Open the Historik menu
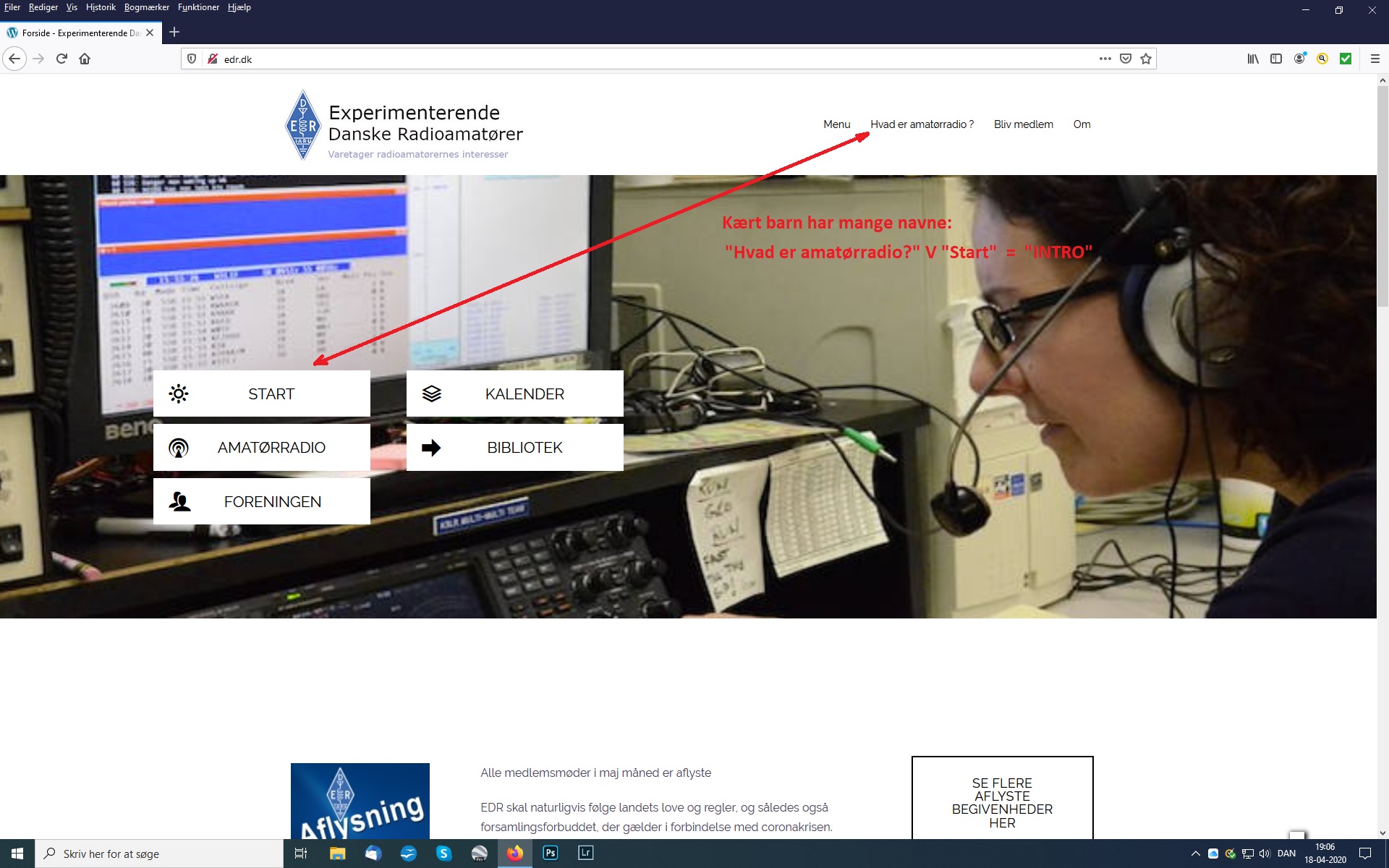This screenshot has width=1389, height=868. click(101, 7)
